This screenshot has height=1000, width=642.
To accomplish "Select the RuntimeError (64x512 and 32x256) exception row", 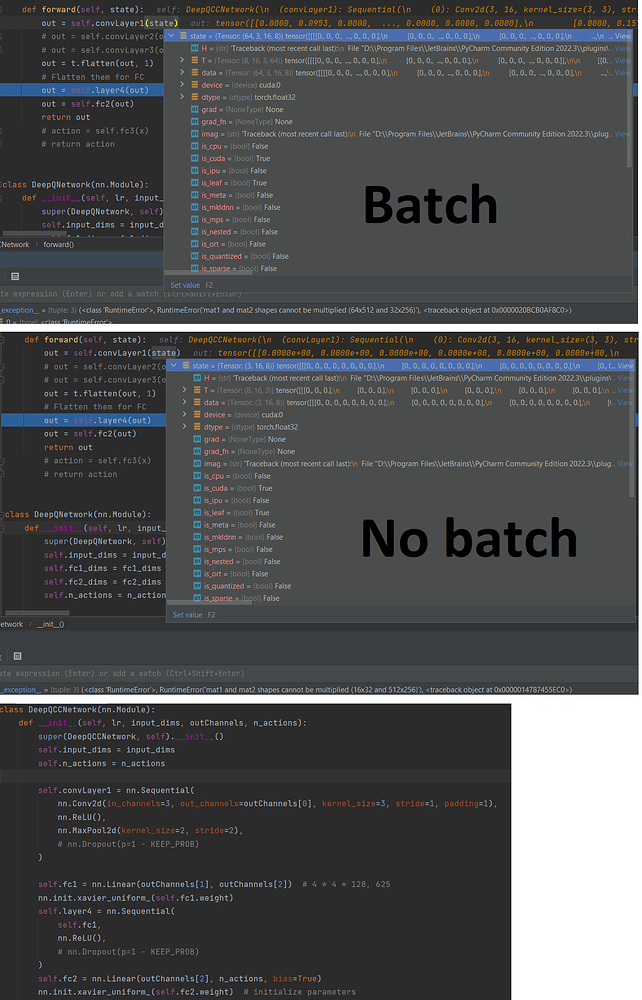I will [300, 311].
